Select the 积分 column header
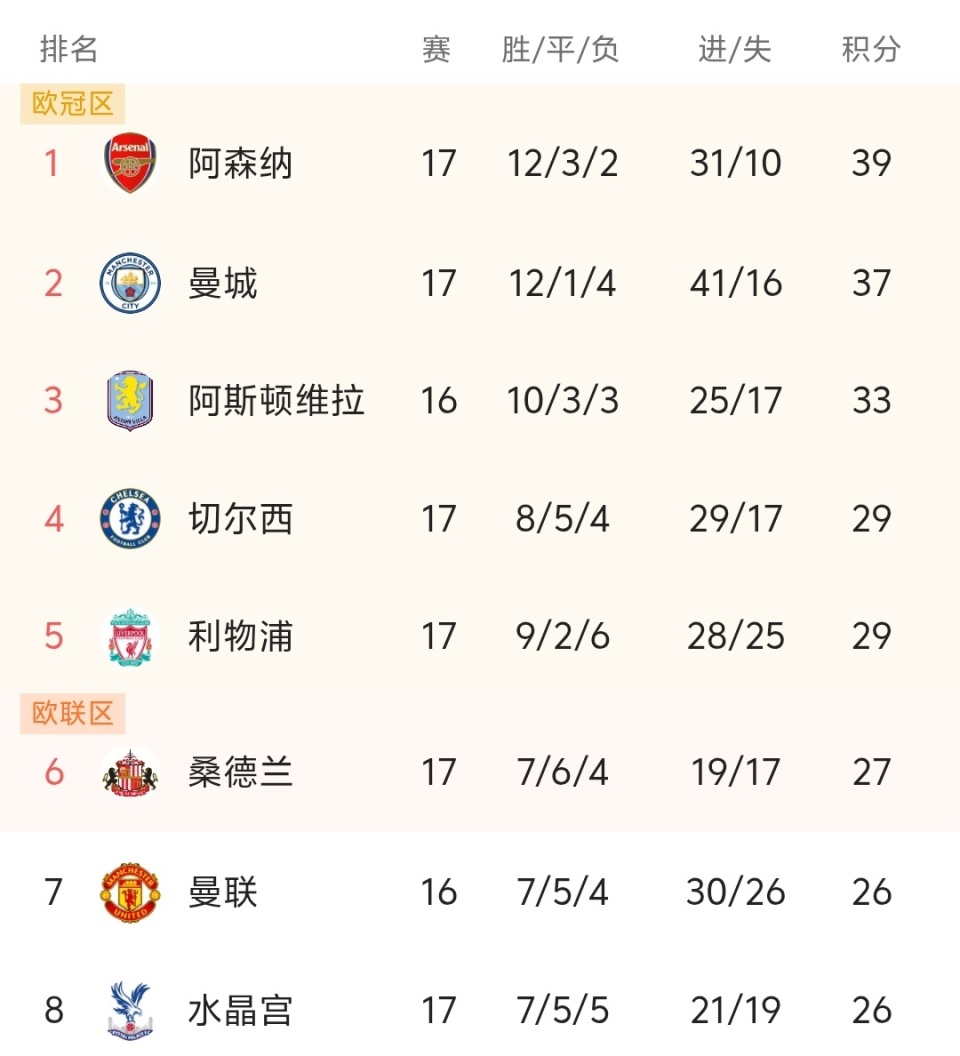The width and height of the screenshot is (960, 1056). (871, 49)
